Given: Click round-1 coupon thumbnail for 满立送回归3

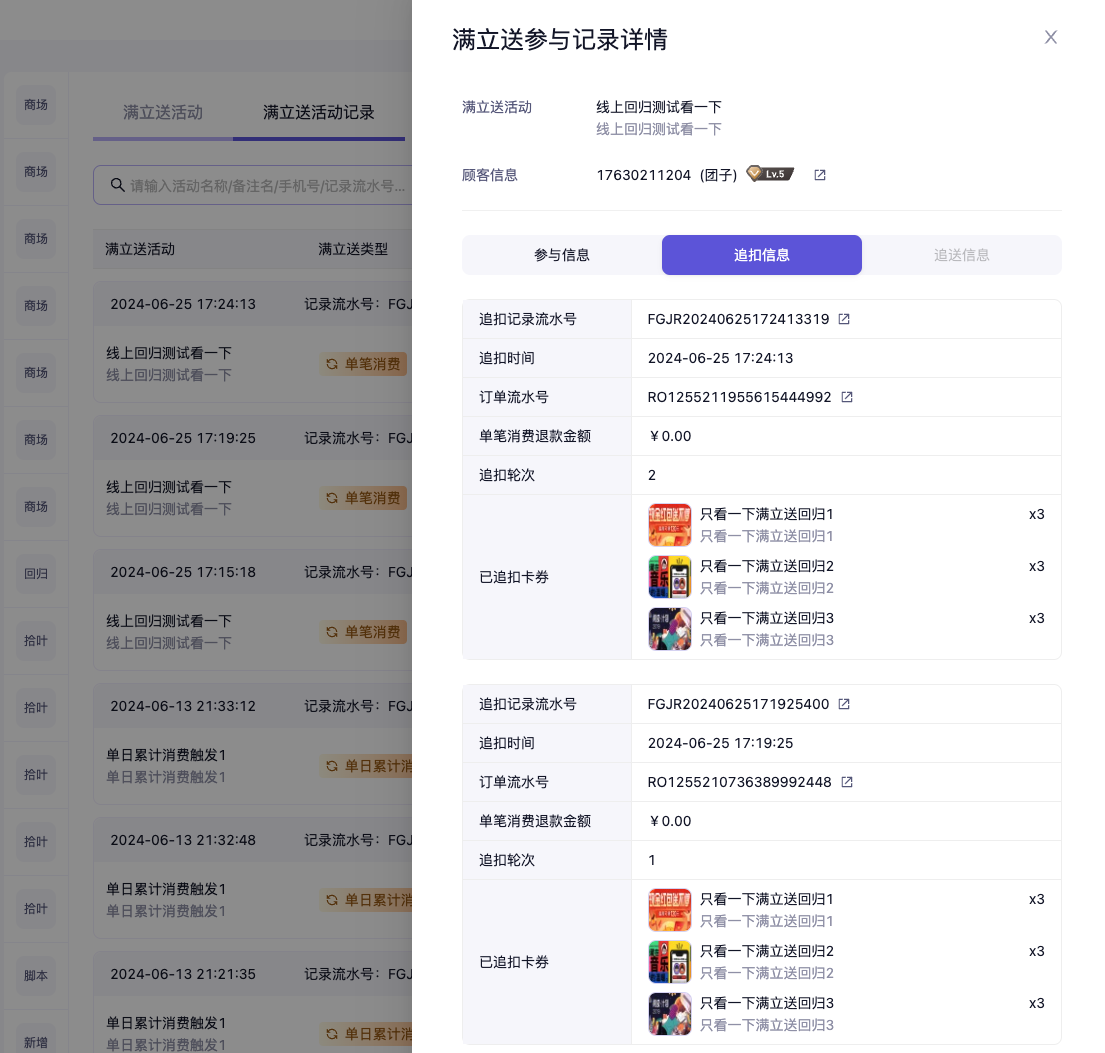Looking at the screenshot, I should [x=669, y=1013].
